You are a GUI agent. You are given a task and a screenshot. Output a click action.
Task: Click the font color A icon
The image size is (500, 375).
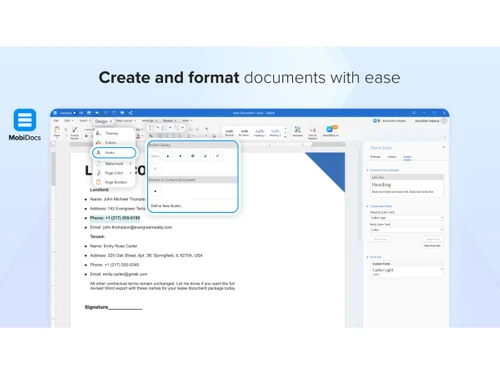click(x=138, y=136)
